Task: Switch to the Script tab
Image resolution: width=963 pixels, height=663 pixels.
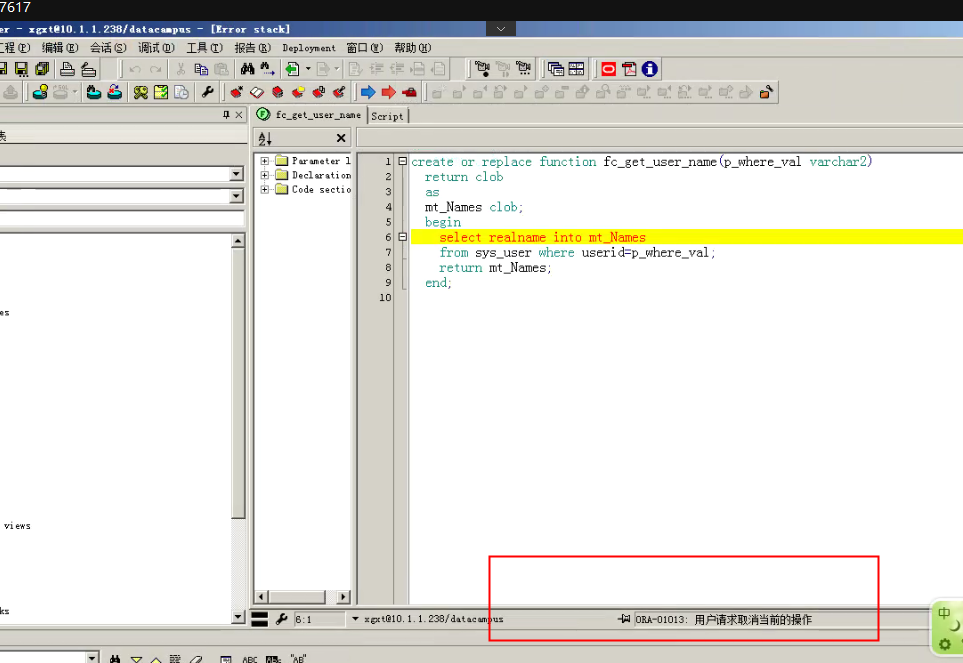Action: [x=387, y=116]
